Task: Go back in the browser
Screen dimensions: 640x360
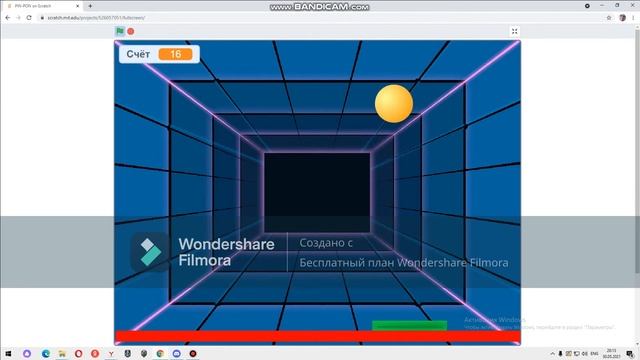Action: point(8,18)
